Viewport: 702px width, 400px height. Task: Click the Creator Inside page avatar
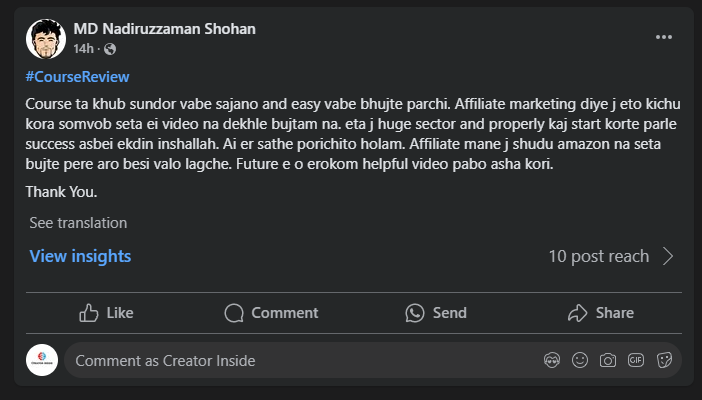click(42, 360)
